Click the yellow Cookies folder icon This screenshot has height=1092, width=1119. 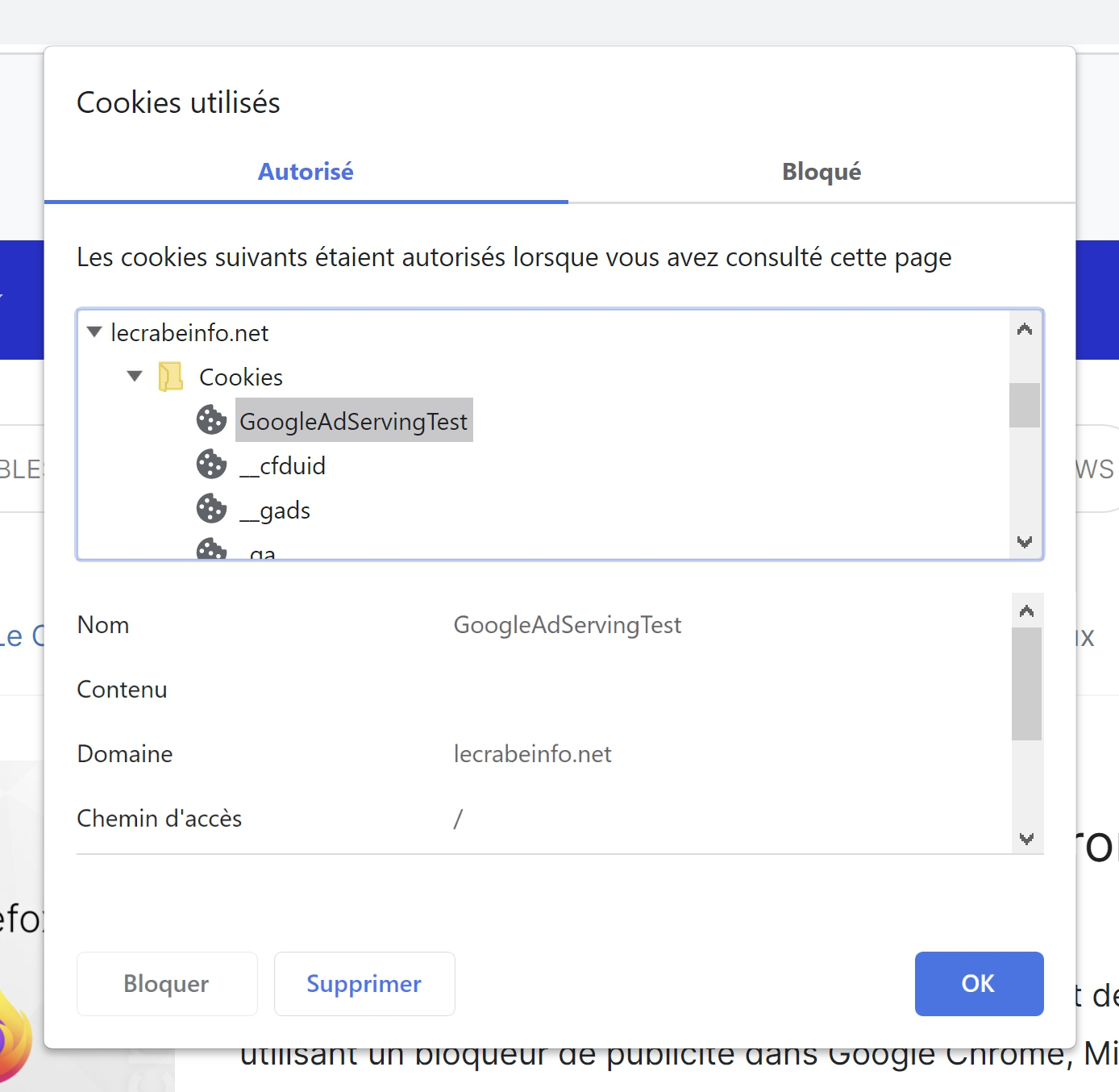[x=170, y=376]
